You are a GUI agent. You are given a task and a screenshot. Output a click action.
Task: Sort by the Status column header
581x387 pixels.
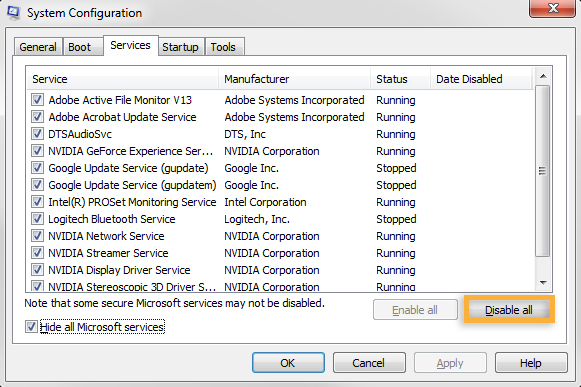(x=400, y=79)
